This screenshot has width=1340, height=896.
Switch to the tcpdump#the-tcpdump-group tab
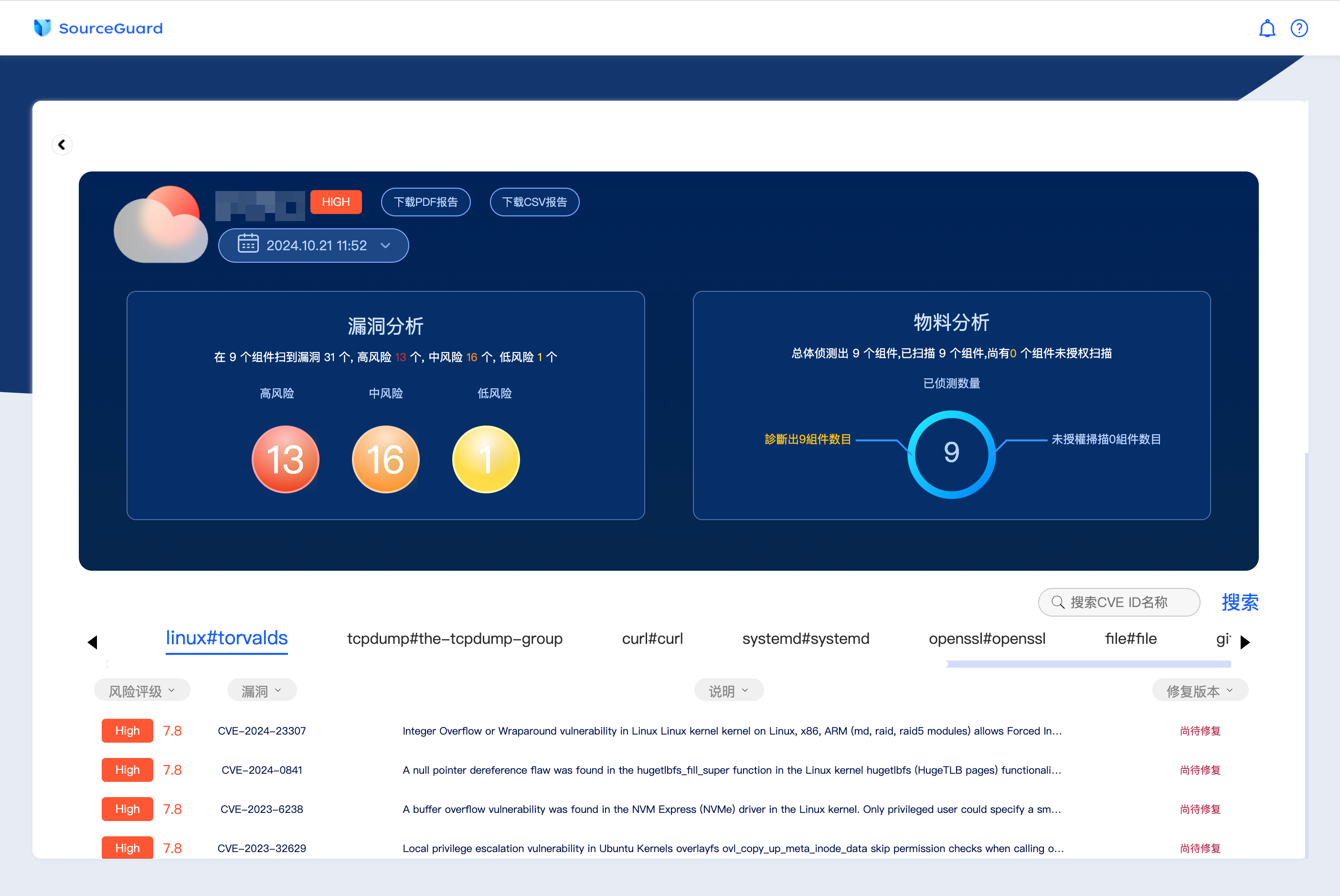pos(454,639)
